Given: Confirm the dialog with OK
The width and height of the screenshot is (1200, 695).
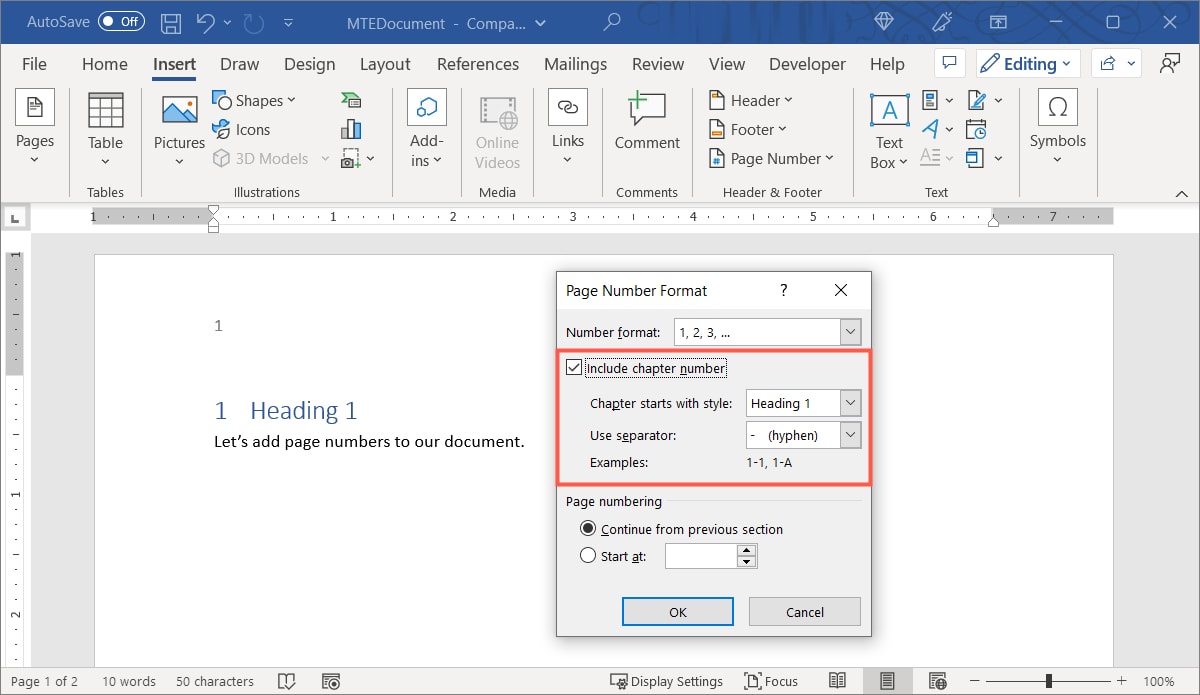Looking at the screenshot, I should tap(677, 611).
